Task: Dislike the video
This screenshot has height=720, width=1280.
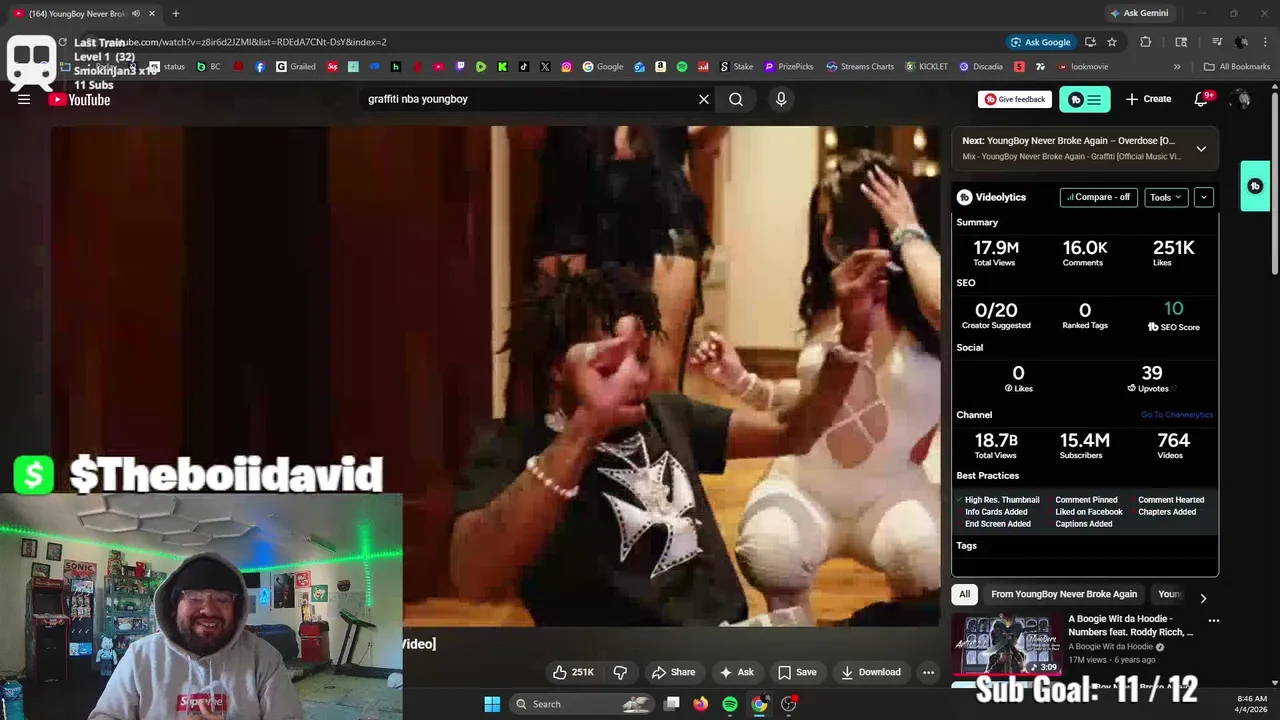Action: point(620,672)
